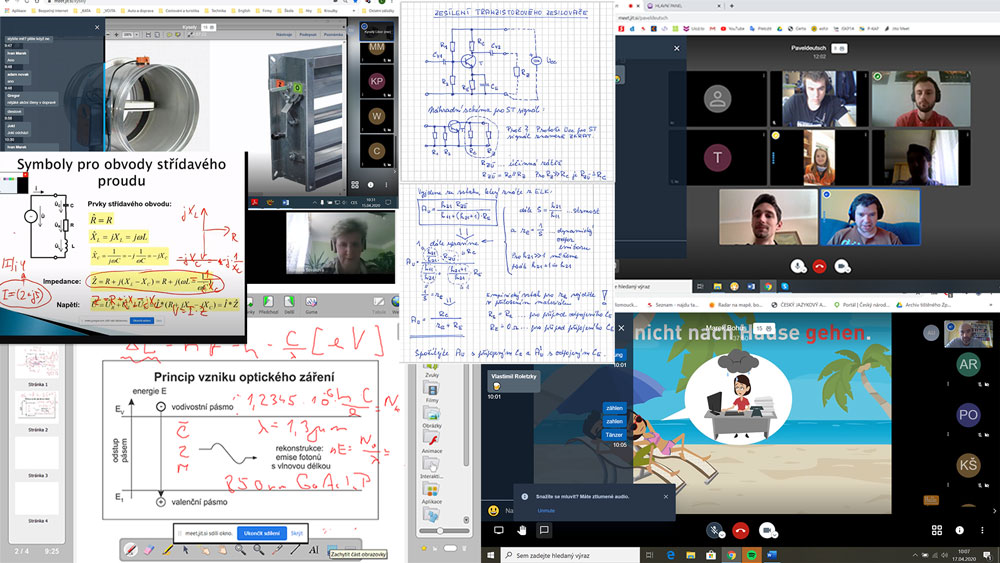Open the Poznámka tab in PDF viewer
1000x563 pixels.
coord(333,34)
